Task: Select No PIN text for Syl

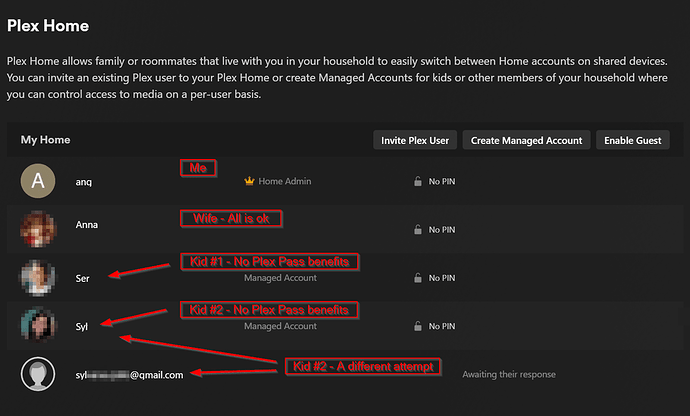Action: pyautogui.click(x=442, y=326)
